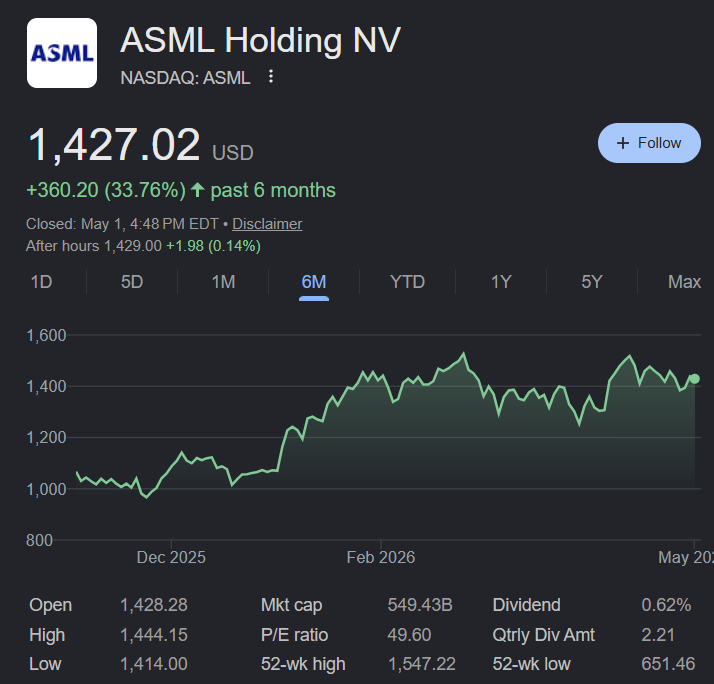Click the Mkt cap value 549.43B
Viewport: 714px width, 684px height.
420,605
